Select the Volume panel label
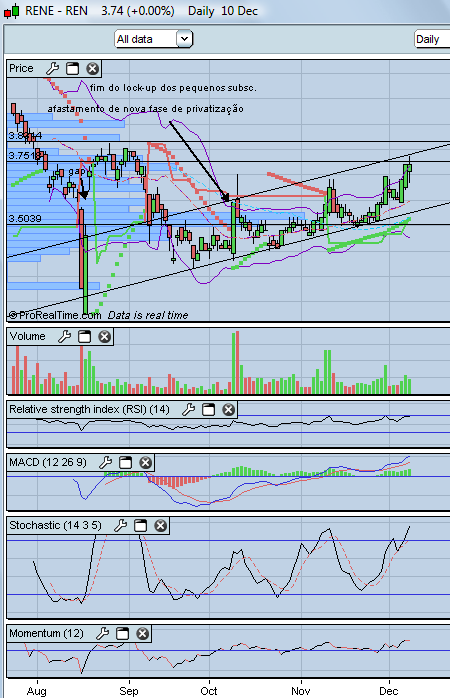The image size is (450, 698). click(28, 337)
